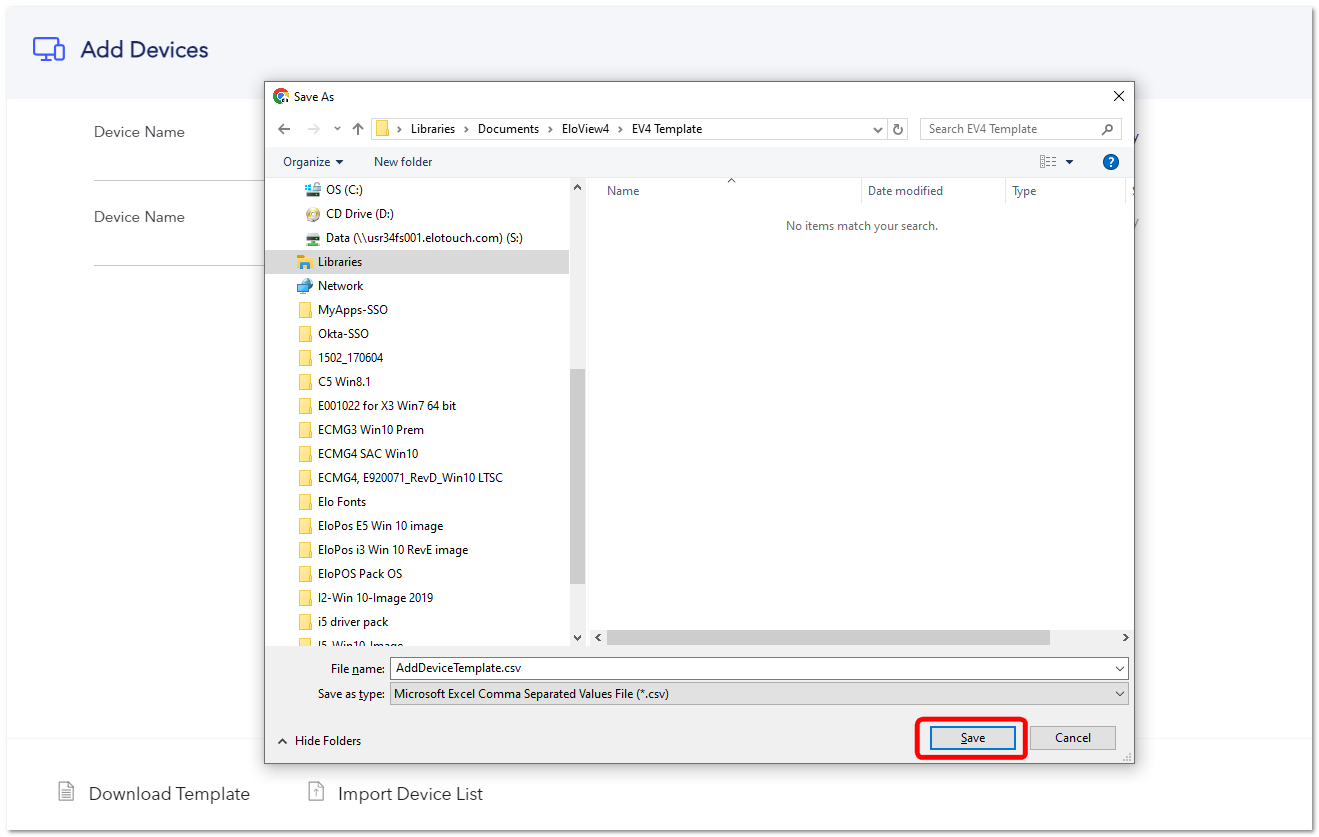Click the Chrome icon in dialog title
The width and height of the screenshot is (1319, 837).
pyautogui.click(x=281, y=97)
